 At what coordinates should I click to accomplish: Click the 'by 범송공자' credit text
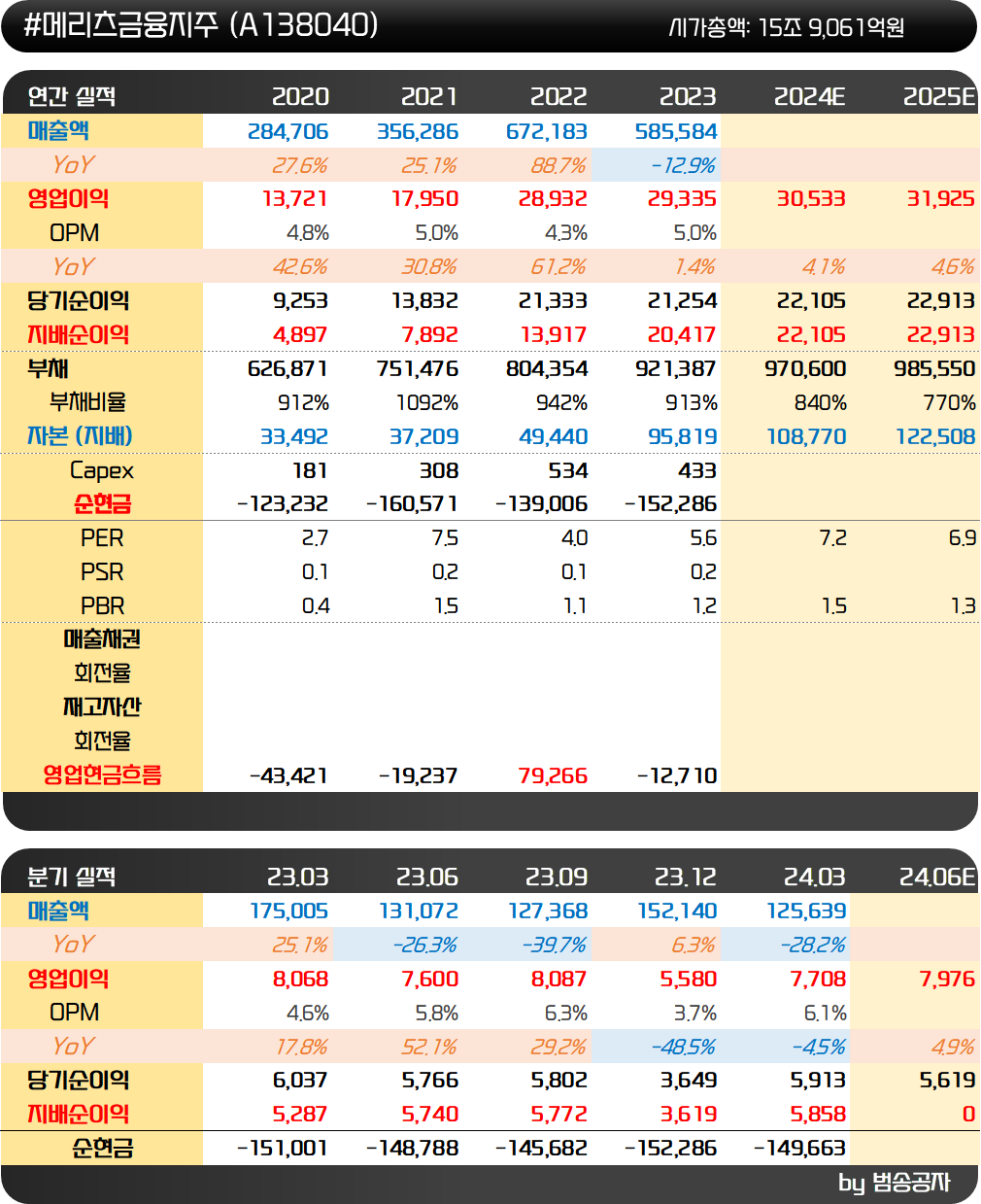coord(894,1183)
